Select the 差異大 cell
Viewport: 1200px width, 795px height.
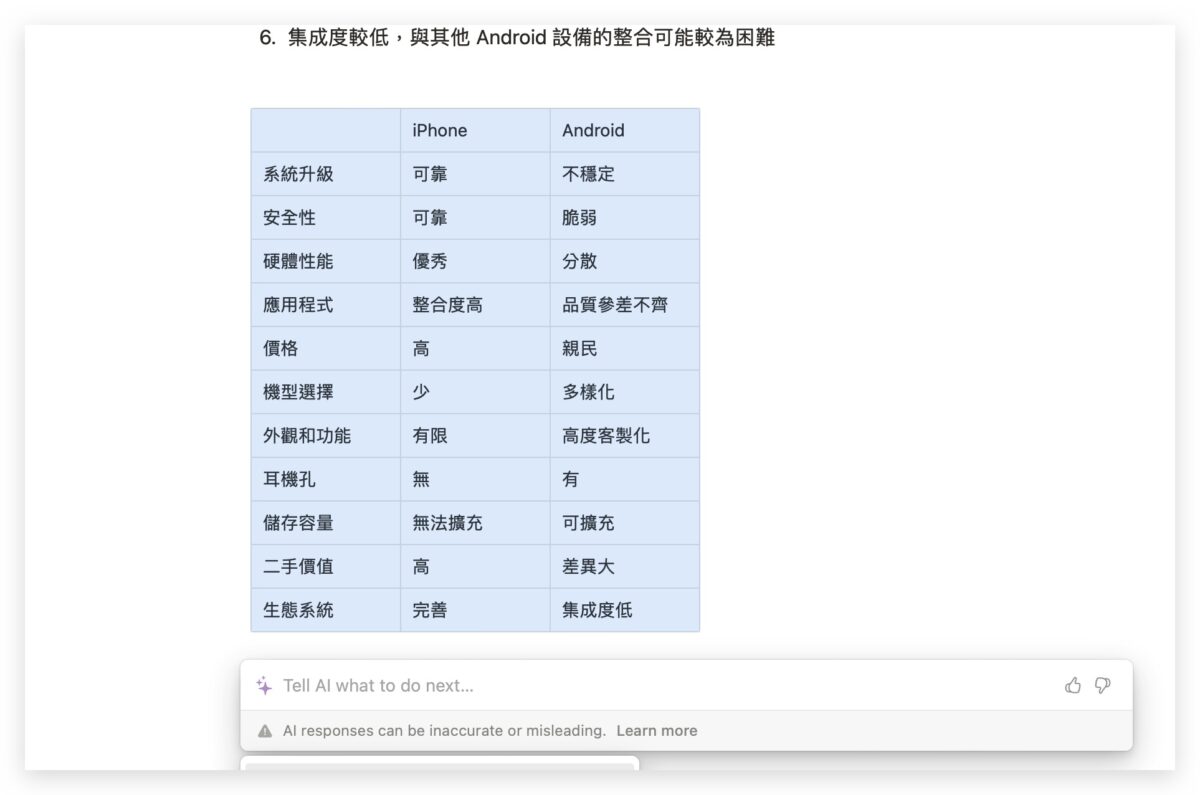point(625,567)
